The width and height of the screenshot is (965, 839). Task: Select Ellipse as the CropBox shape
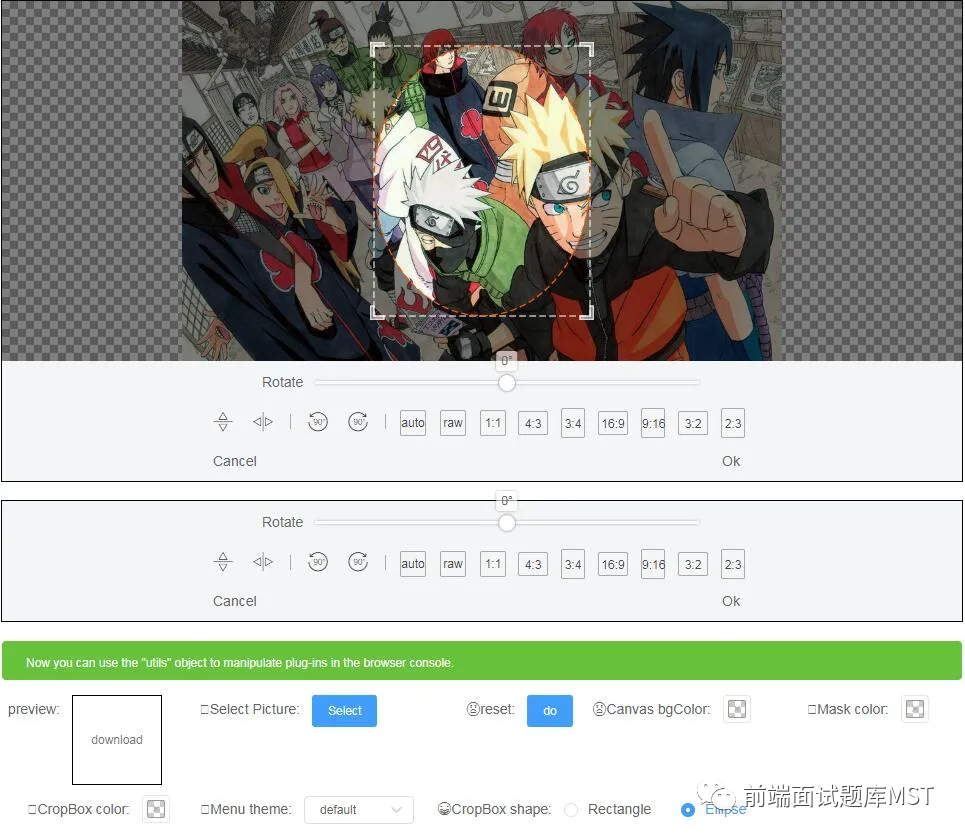[688, 810]
